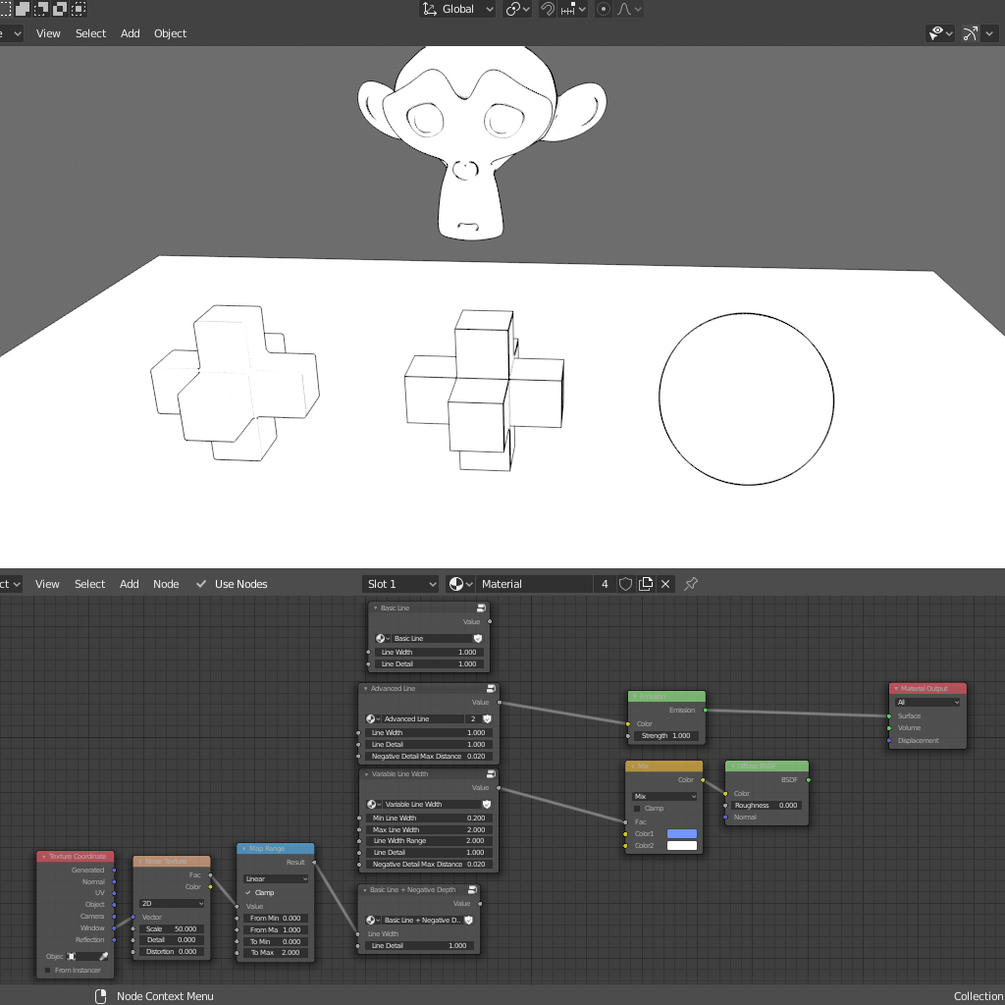Click Advanced Line Negative Detail Max Distance field
The width and height of the screenshot is (1005, 1005).
point(429,756)
